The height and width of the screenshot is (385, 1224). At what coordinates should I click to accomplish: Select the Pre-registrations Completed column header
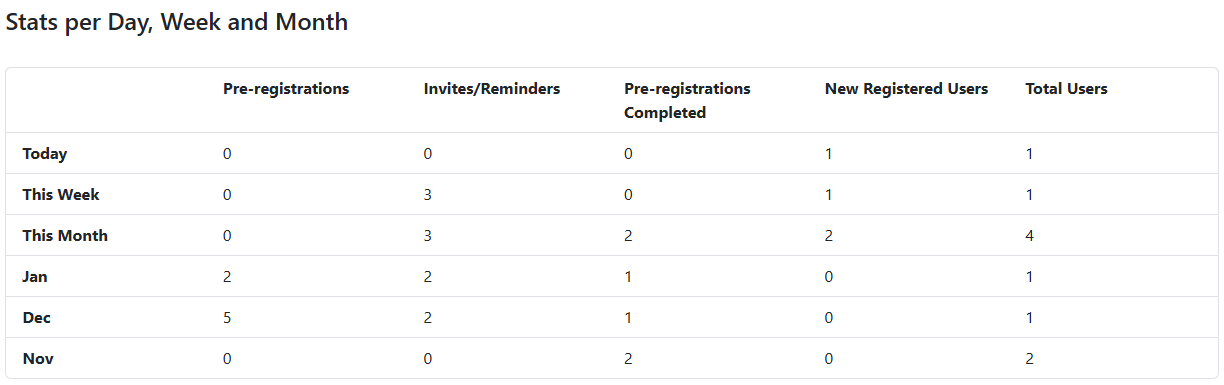point(687,101)
